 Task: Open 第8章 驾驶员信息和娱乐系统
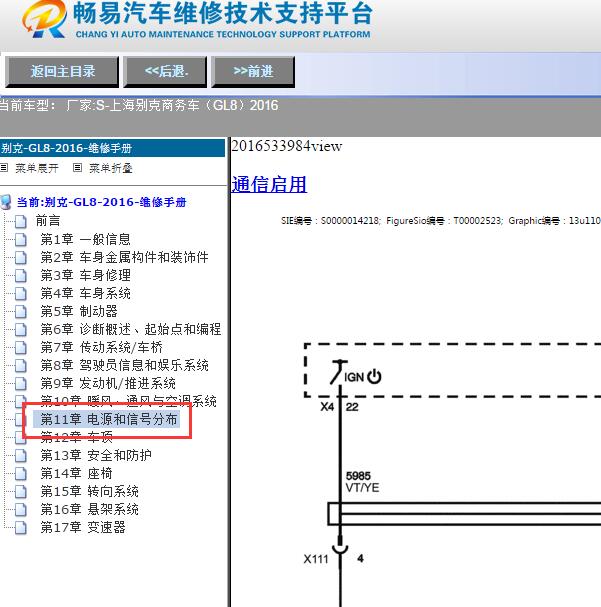(x=125, y=365)
